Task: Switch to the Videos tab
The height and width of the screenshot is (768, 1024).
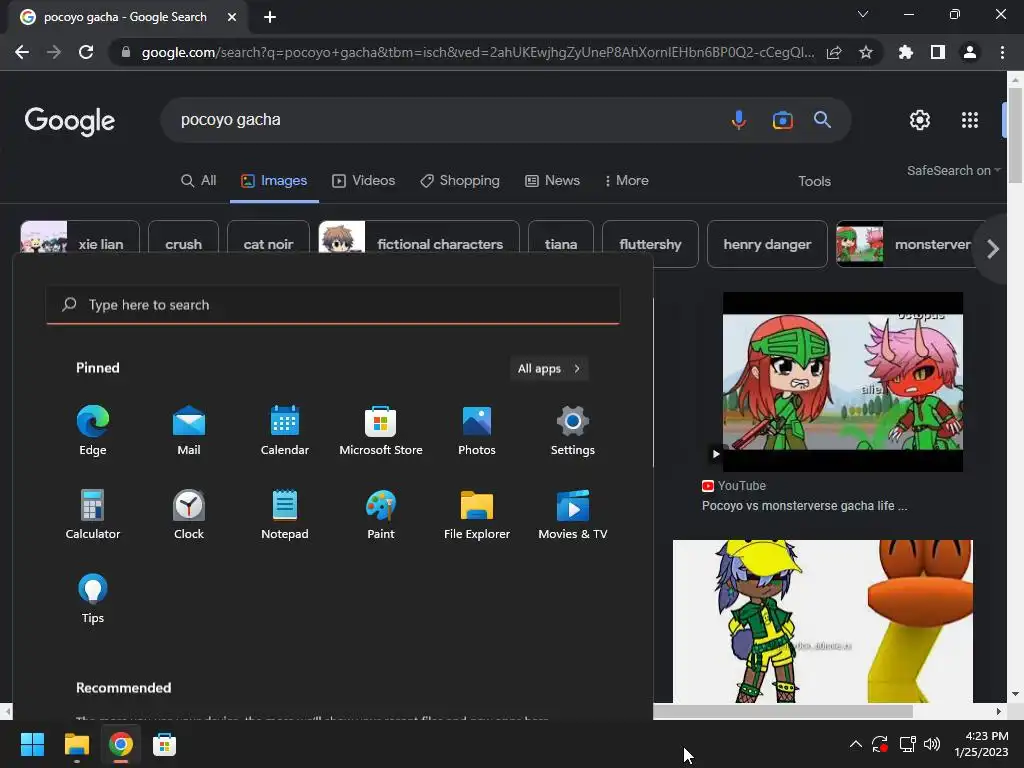Action: (364, 181)
